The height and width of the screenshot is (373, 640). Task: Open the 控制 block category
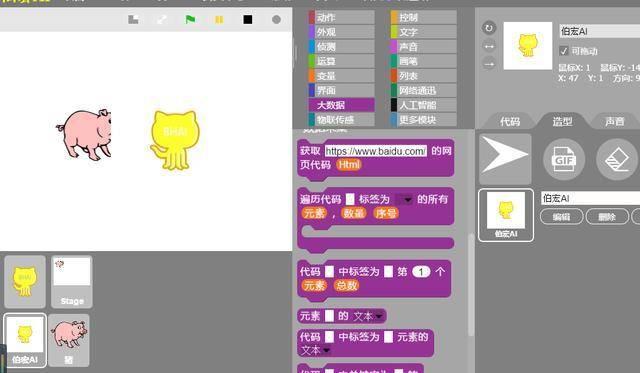(x=424, y=18)
